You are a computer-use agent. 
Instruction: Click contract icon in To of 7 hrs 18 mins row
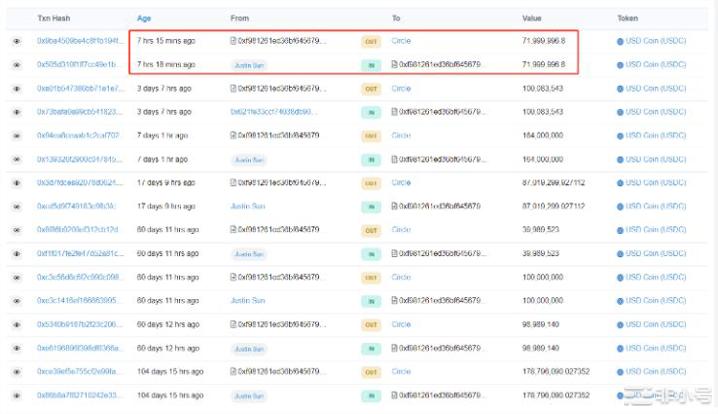(394, 65)
